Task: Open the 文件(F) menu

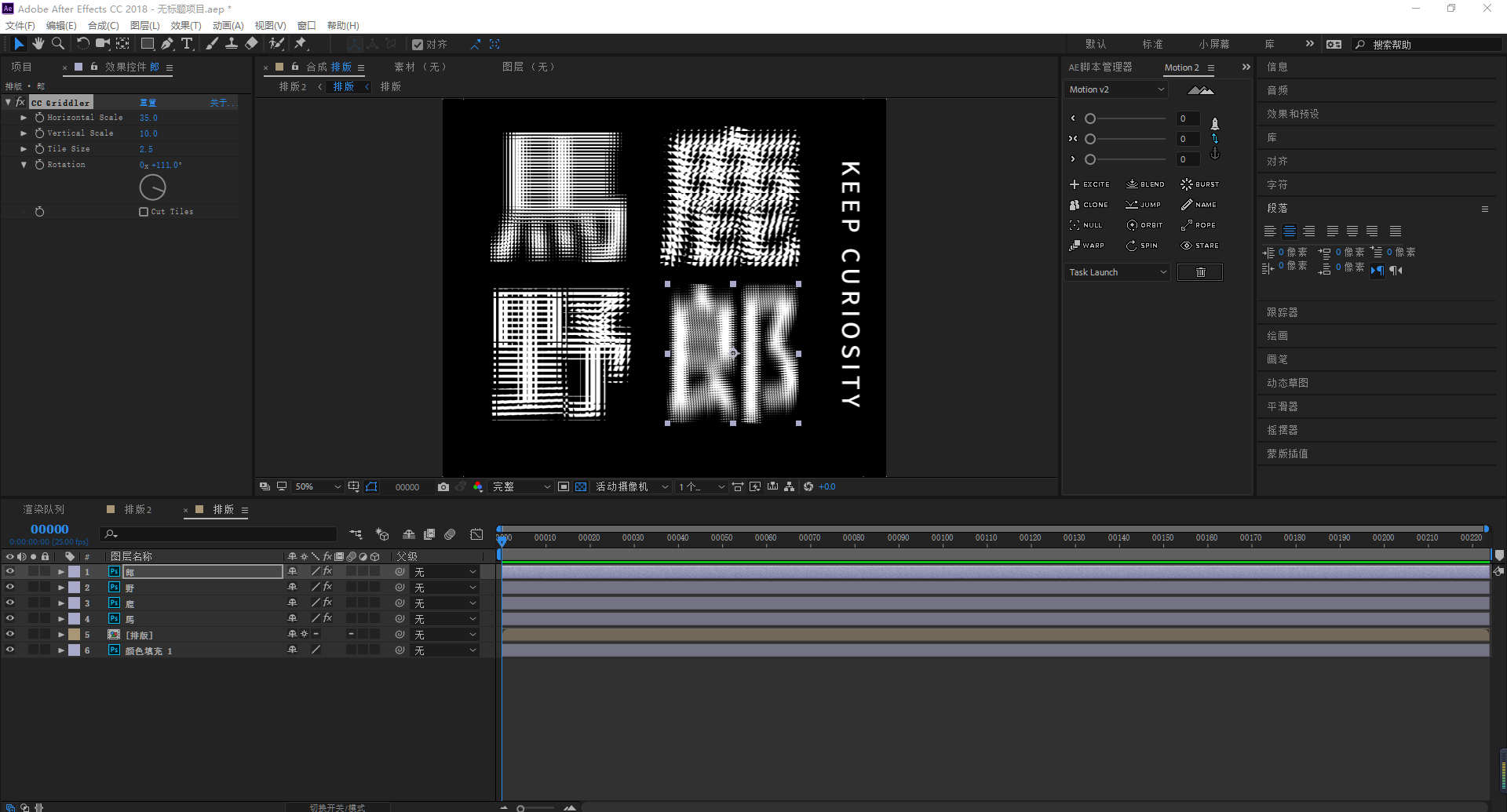Action: [20, 26]
